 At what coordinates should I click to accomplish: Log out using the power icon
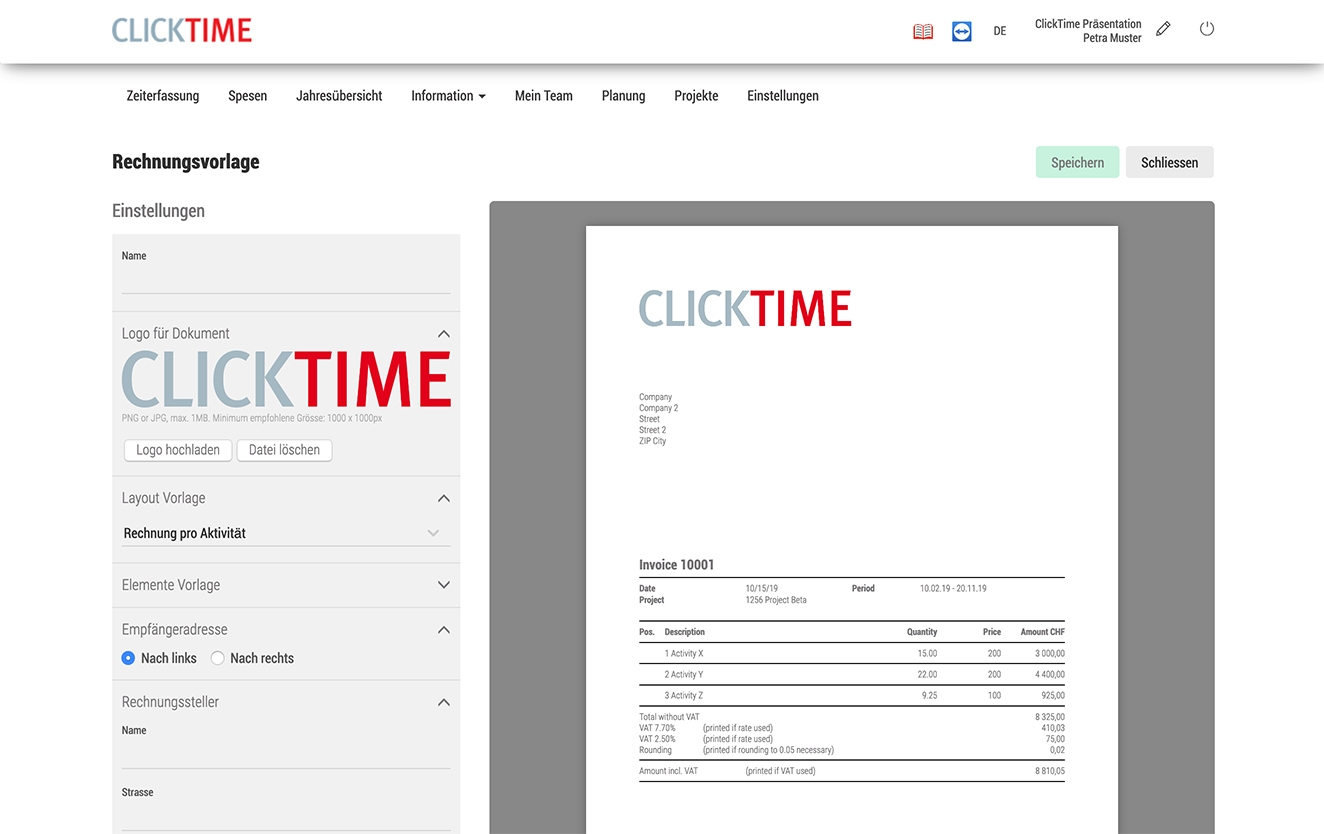[1207, 29]
